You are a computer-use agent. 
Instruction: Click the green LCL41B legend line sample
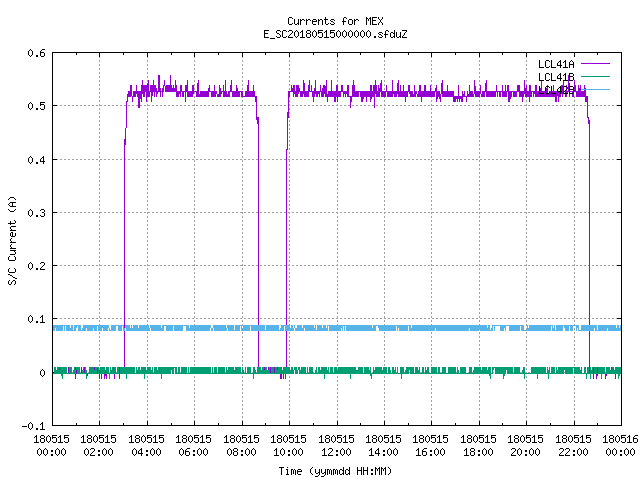[x=595, y=76]
